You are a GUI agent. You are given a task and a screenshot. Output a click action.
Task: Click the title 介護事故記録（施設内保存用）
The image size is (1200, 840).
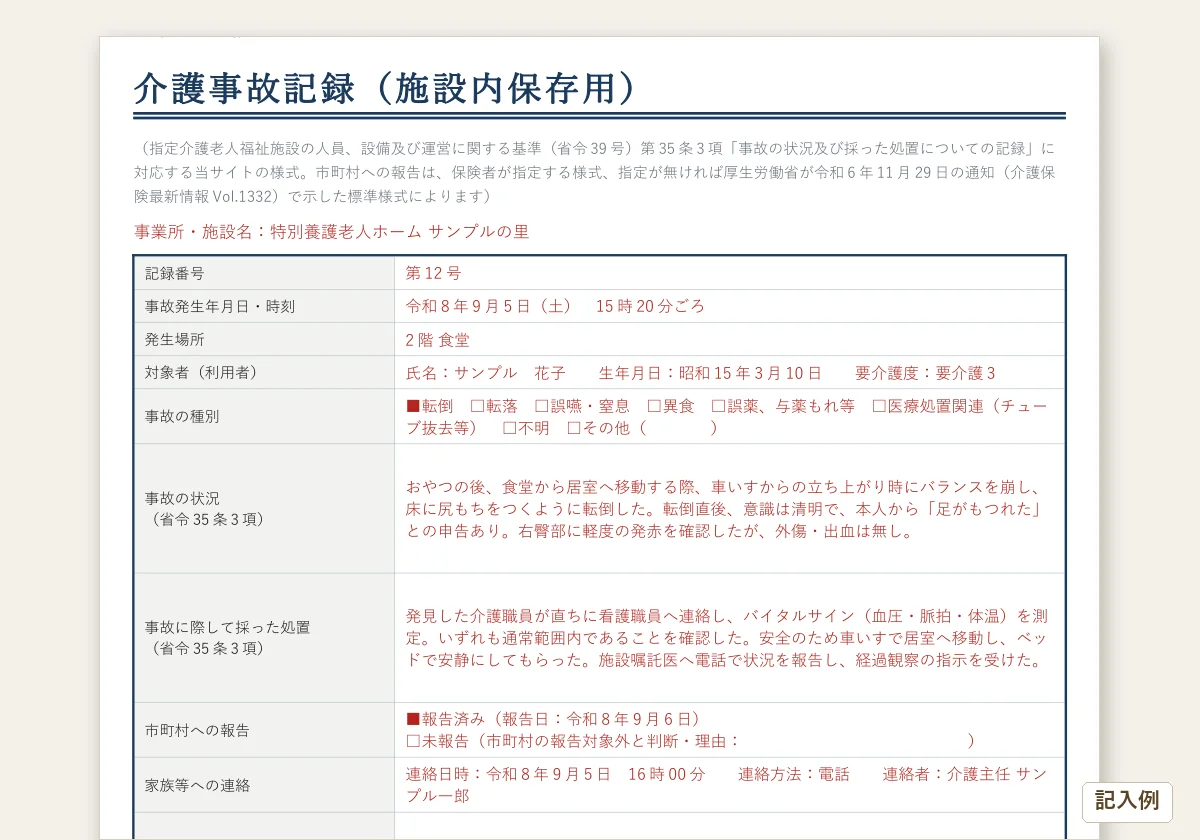(385, 88)
